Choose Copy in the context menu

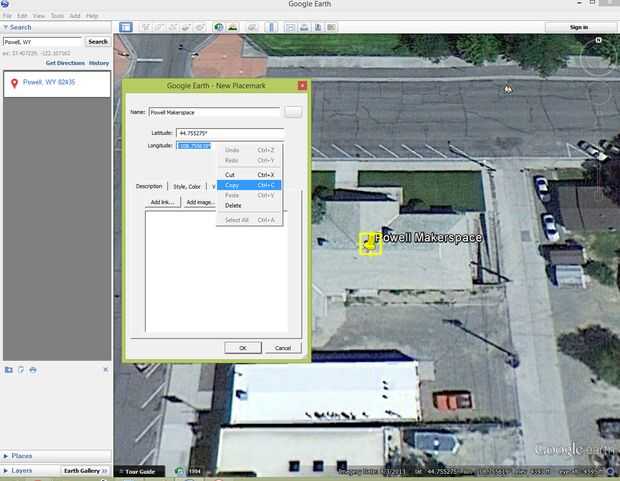coord(249,185)
